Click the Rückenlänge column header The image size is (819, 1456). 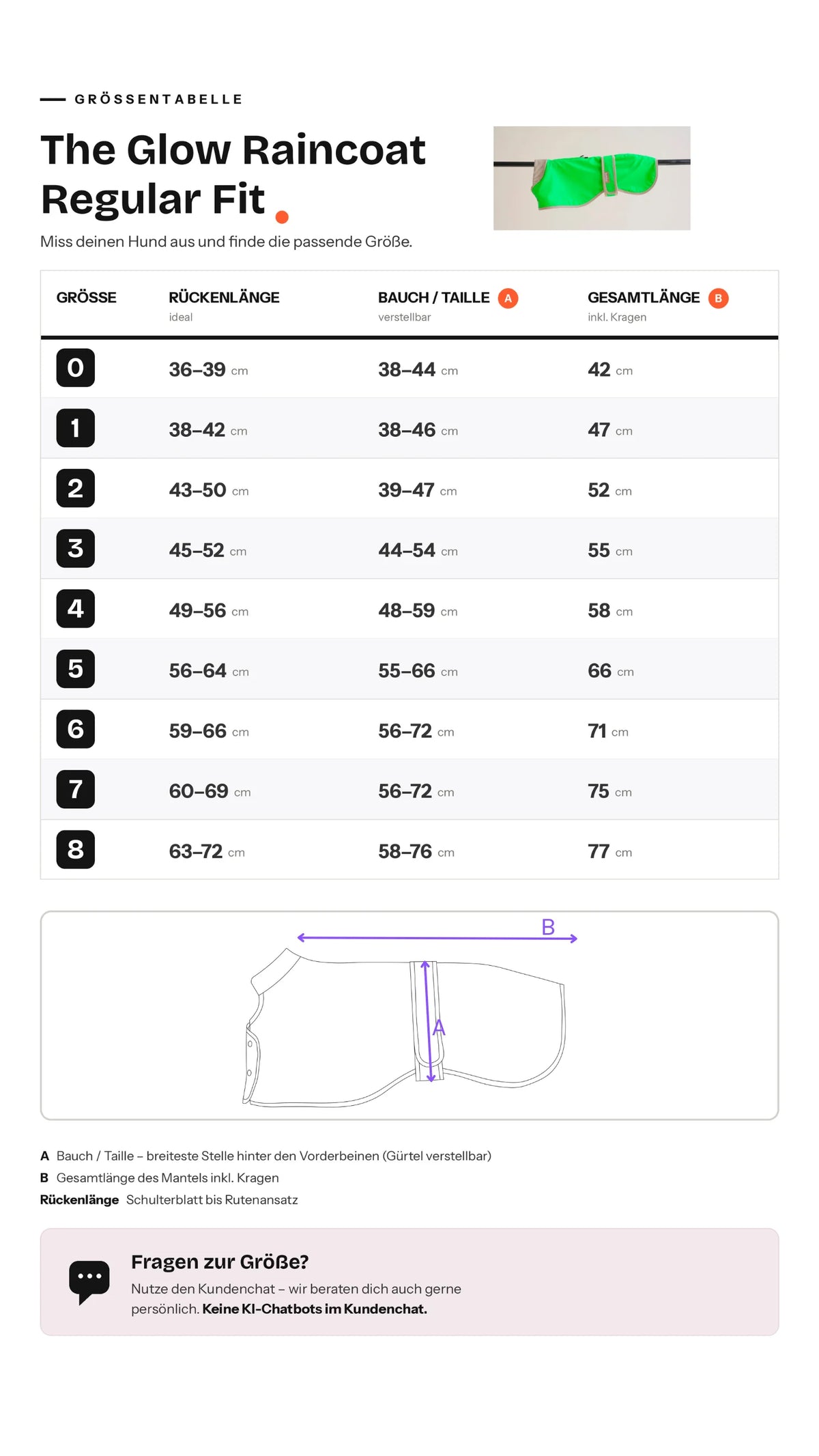pos(224,298)
